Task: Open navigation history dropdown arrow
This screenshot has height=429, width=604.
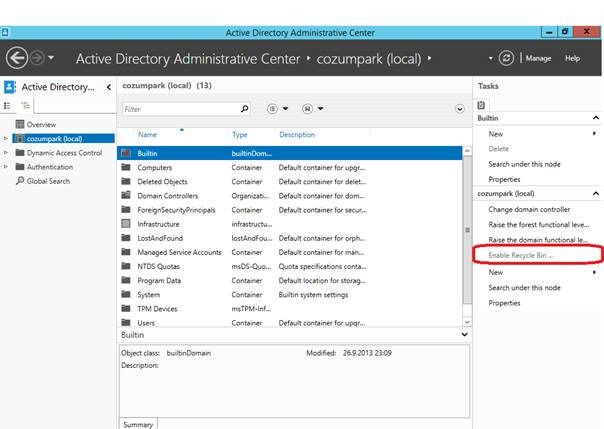Action: click(x=51, y=58)
